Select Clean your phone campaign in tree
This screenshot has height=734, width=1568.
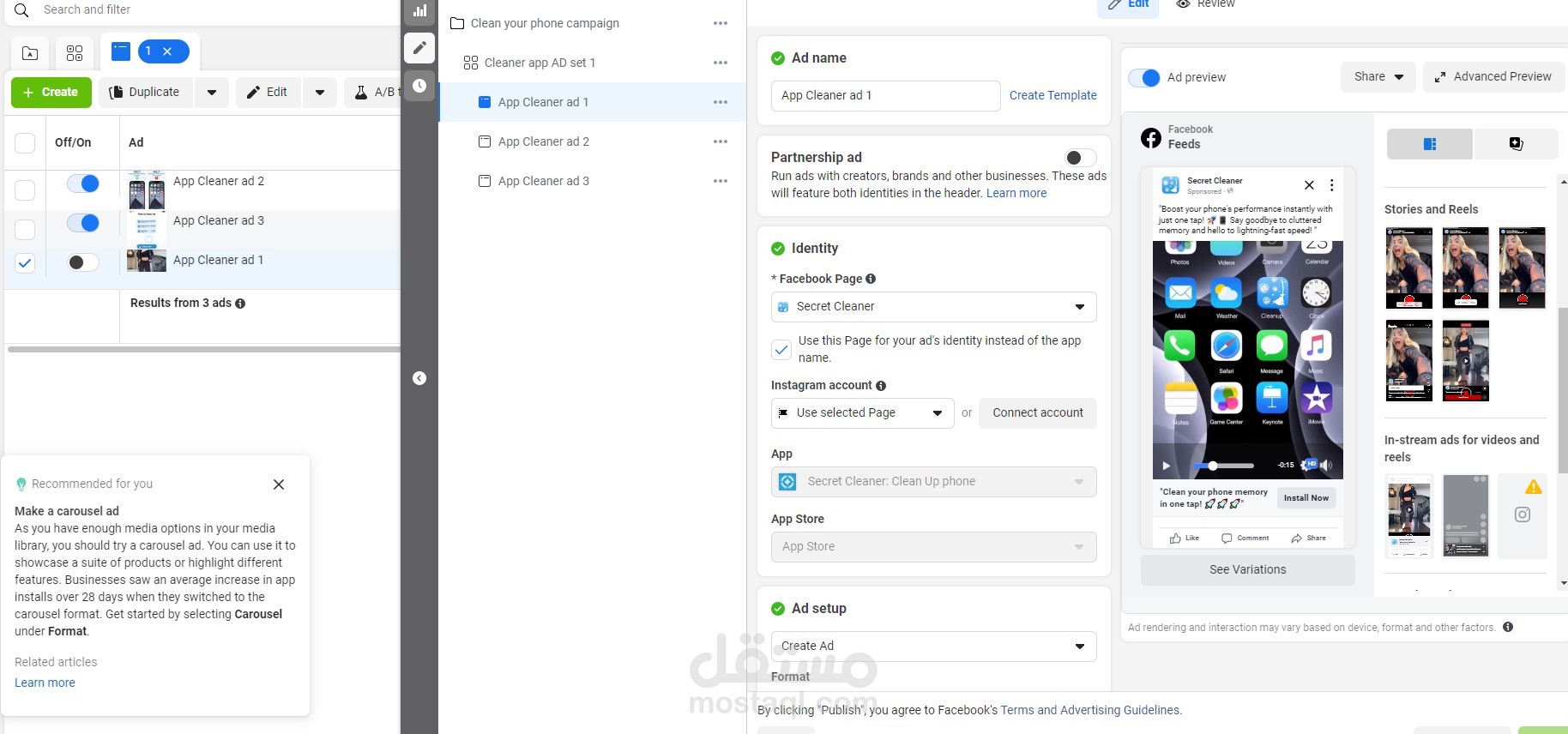tap(545, 23)
